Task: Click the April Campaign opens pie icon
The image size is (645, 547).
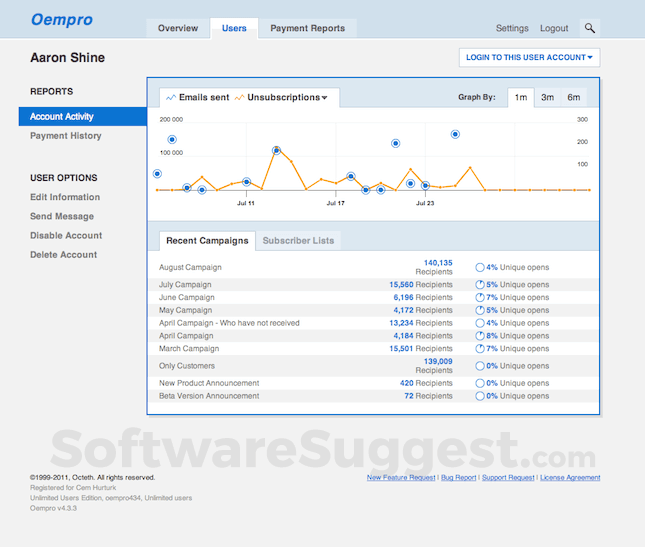Action: tap(480, 336)
